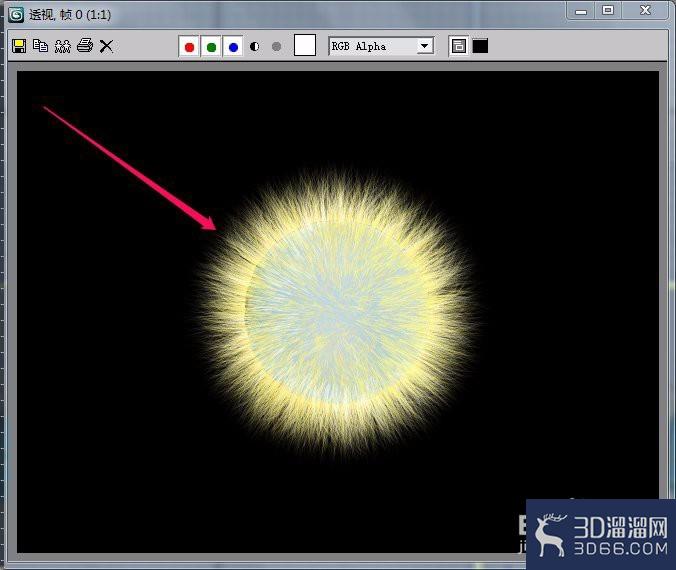
Task: Toggle the red channel display
Action: 189,47
